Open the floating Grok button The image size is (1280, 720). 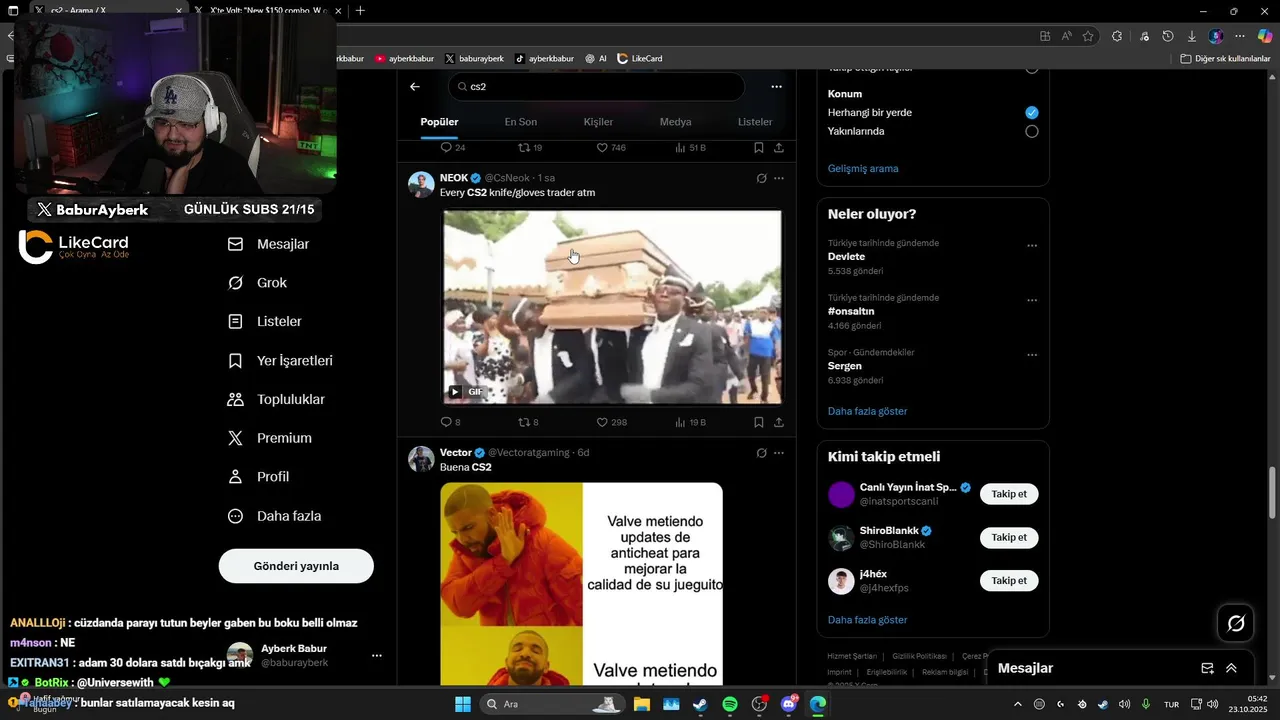point(1236,624)
